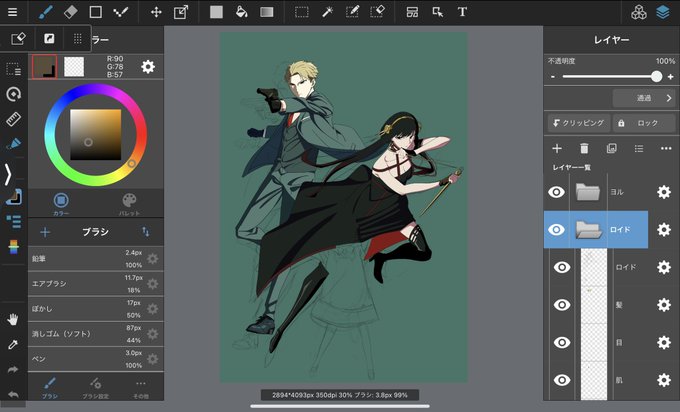
Task: Sort brushes with arrows button
Action: click(x=146, y=232)
